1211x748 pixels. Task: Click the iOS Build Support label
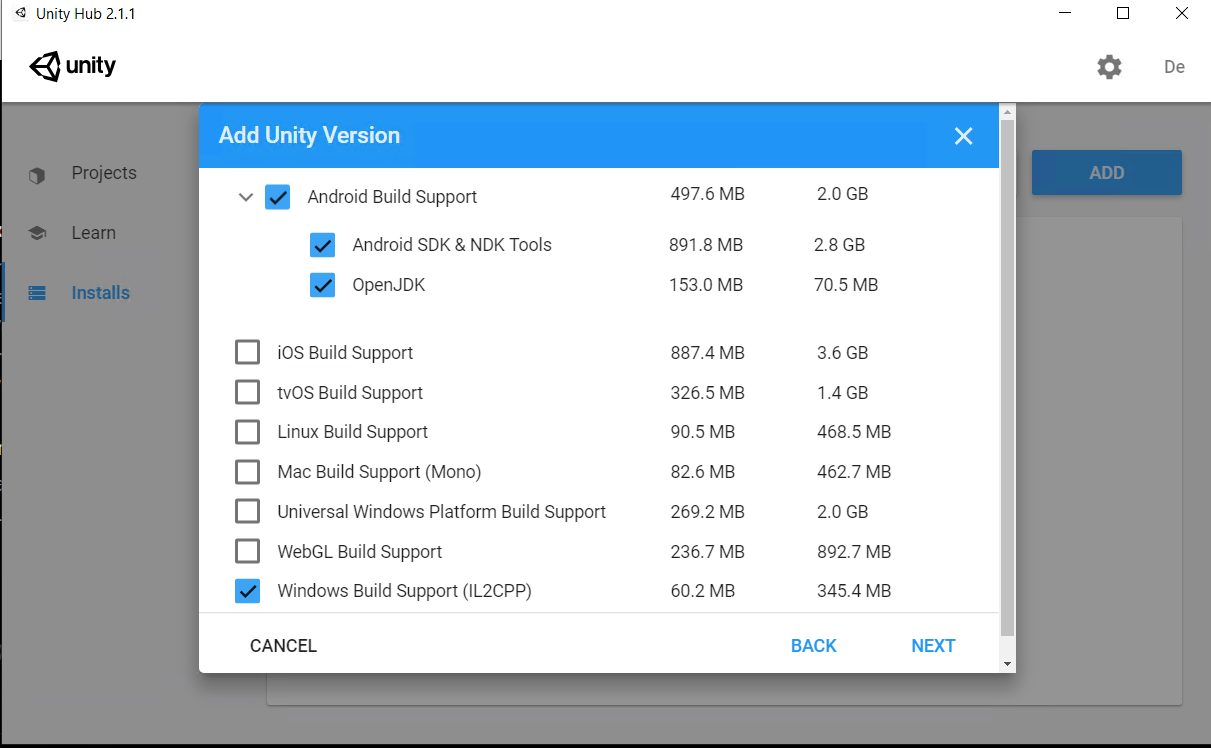(x=345, y=353)
